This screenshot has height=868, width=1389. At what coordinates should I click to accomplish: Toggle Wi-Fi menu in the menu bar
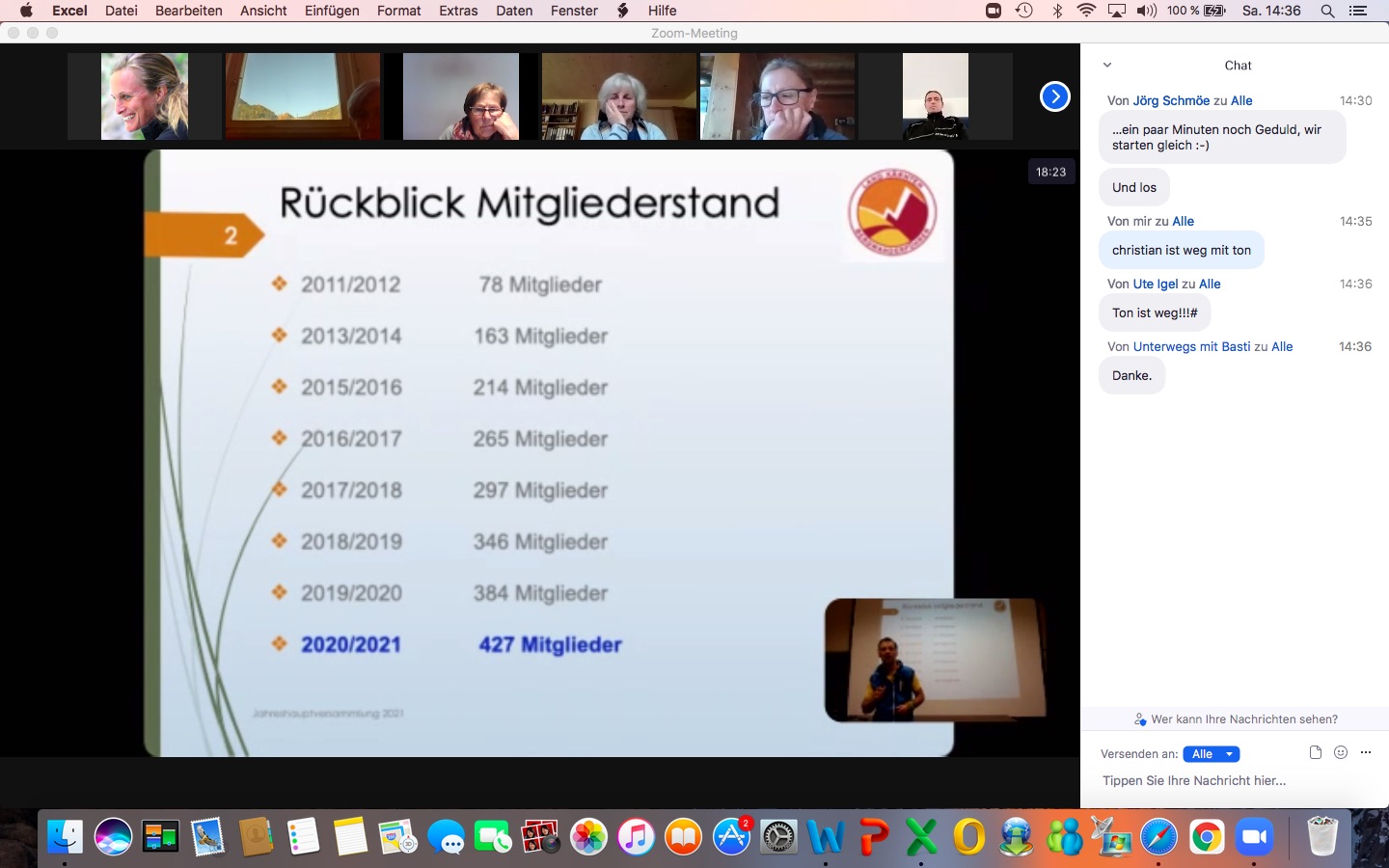pos(1086,11)
